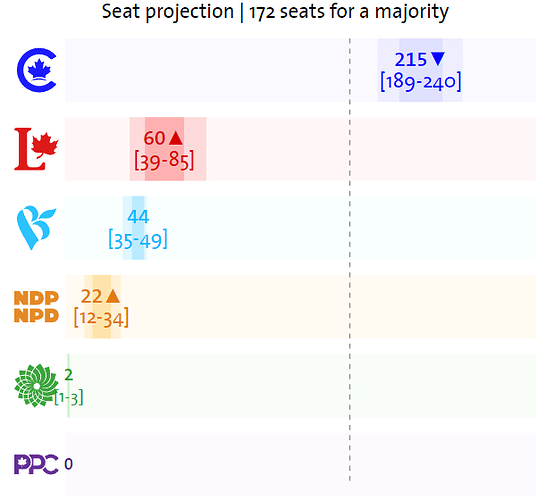Click the PPC party logo
The width and height of the screenshot is (545, 500).
[x=36, y=464]
